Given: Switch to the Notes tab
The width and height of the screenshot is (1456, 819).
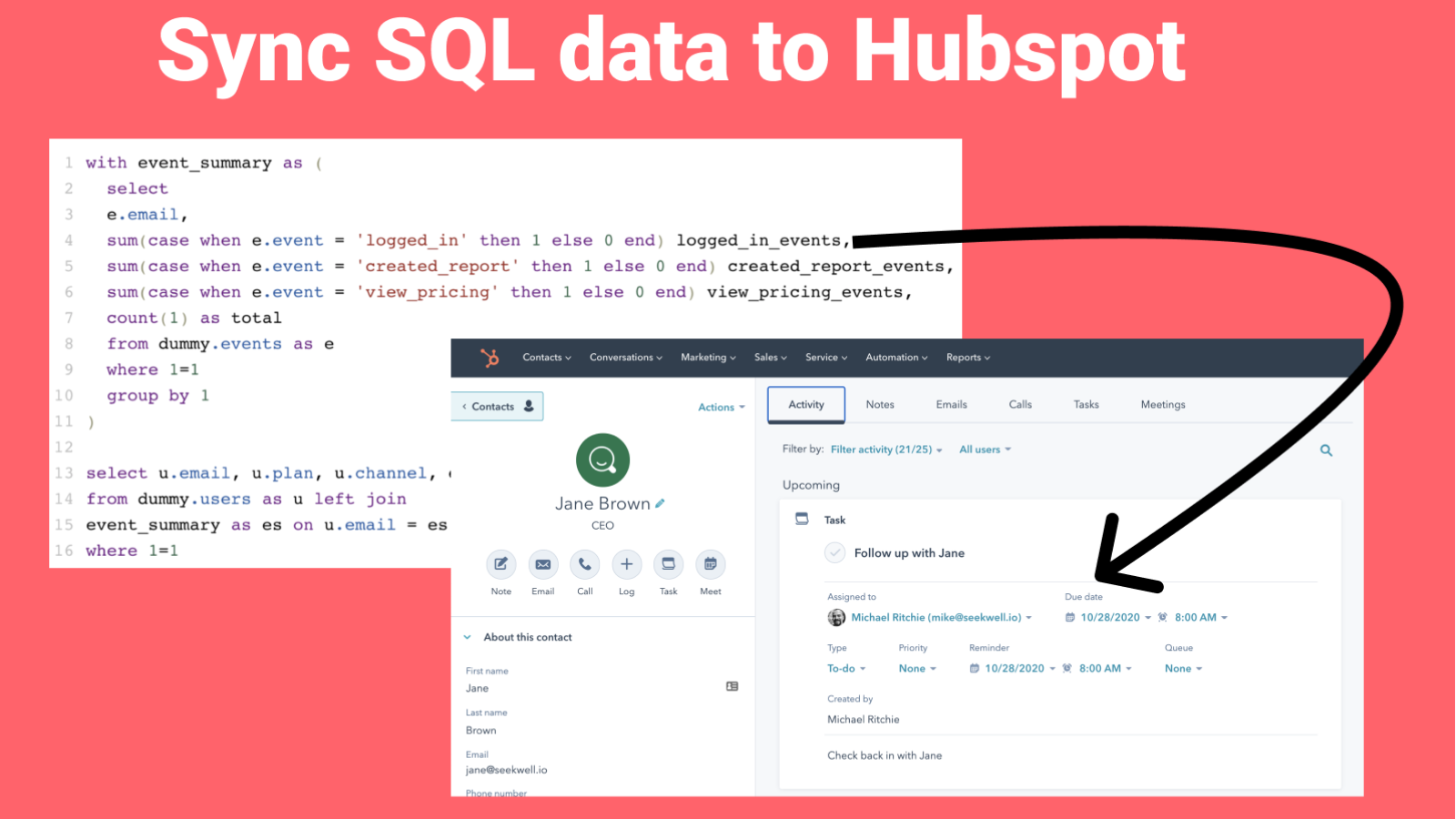Looking at the screenshot, I should point(880,405).
